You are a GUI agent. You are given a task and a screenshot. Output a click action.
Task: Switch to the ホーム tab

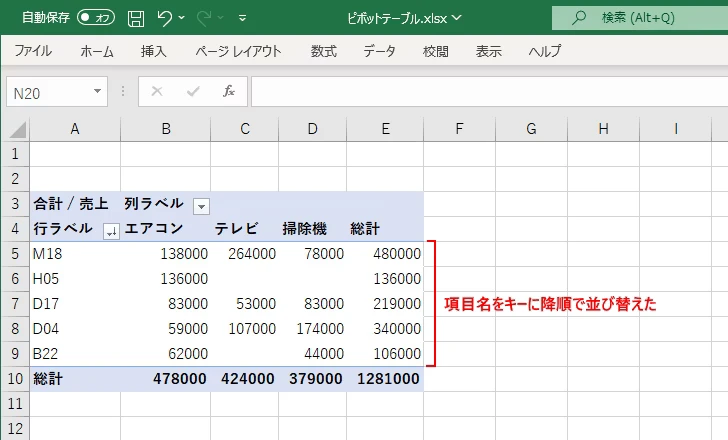(97, 51)
